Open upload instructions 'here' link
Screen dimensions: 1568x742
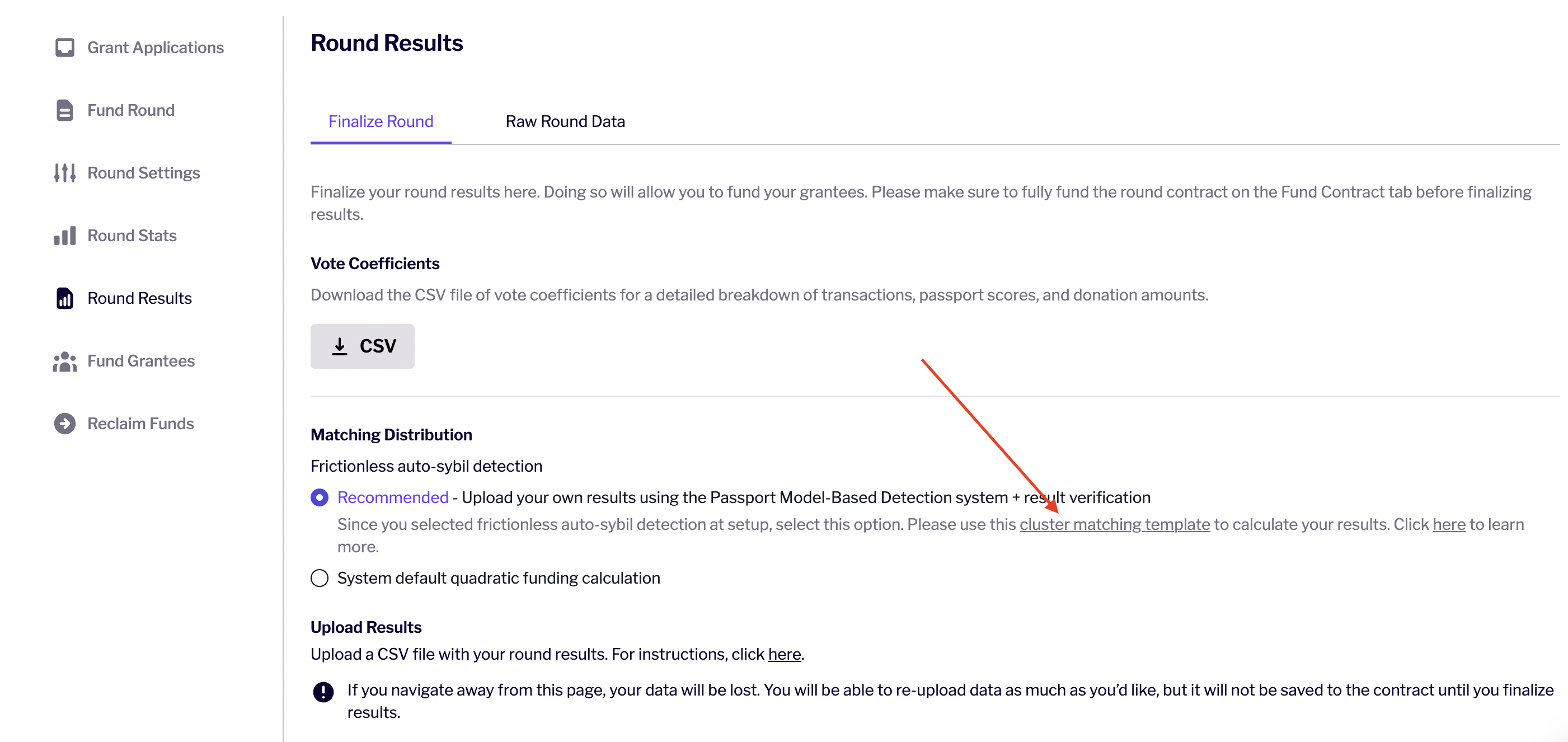(784, 654)
